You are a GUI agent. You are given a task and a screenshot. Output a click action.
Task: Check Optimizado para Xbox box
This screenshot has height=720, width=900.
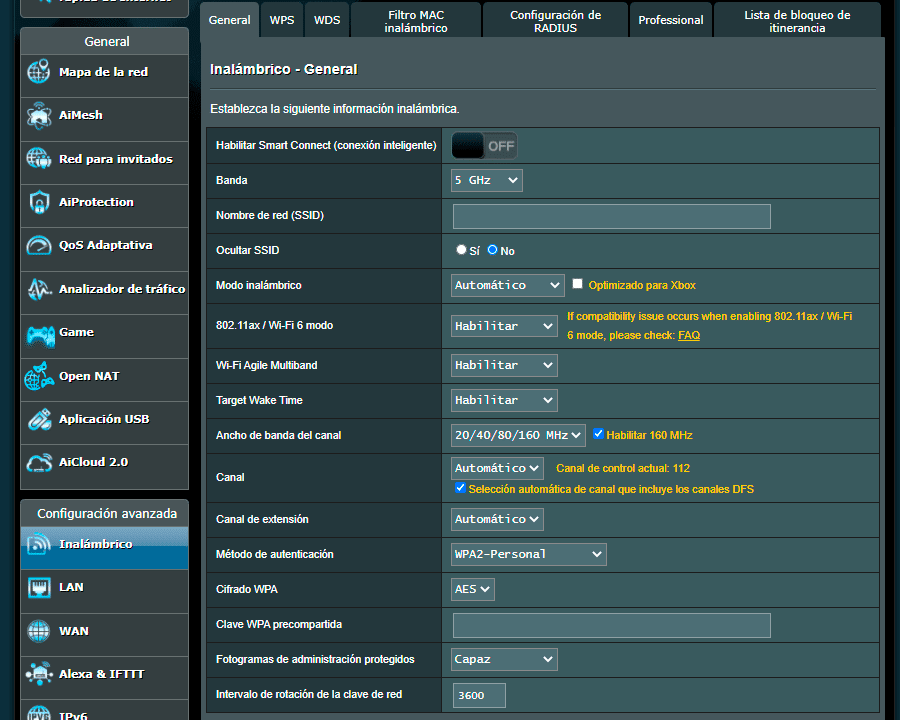[577, 284]
